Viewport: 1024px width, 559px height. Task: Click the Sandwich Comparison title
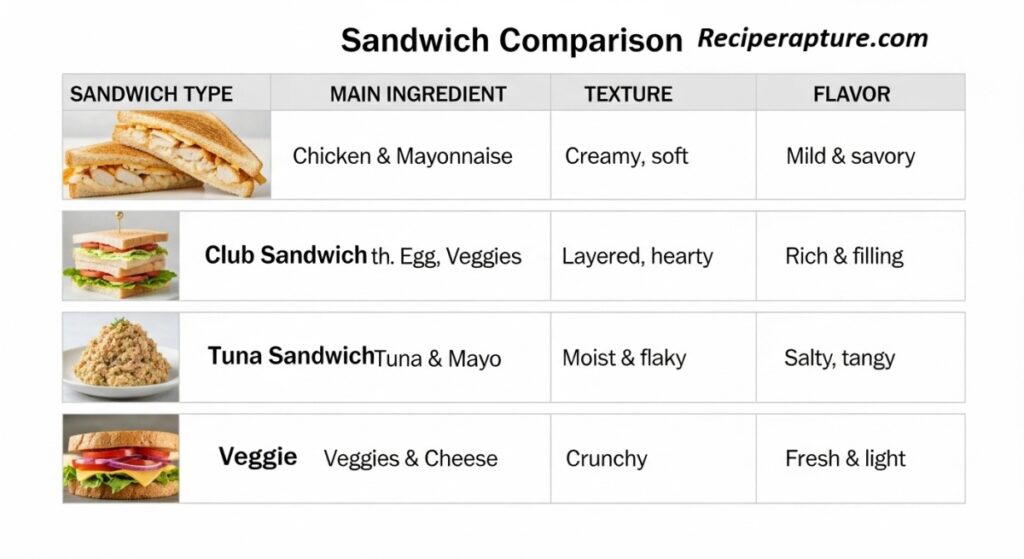pos(511,41)
